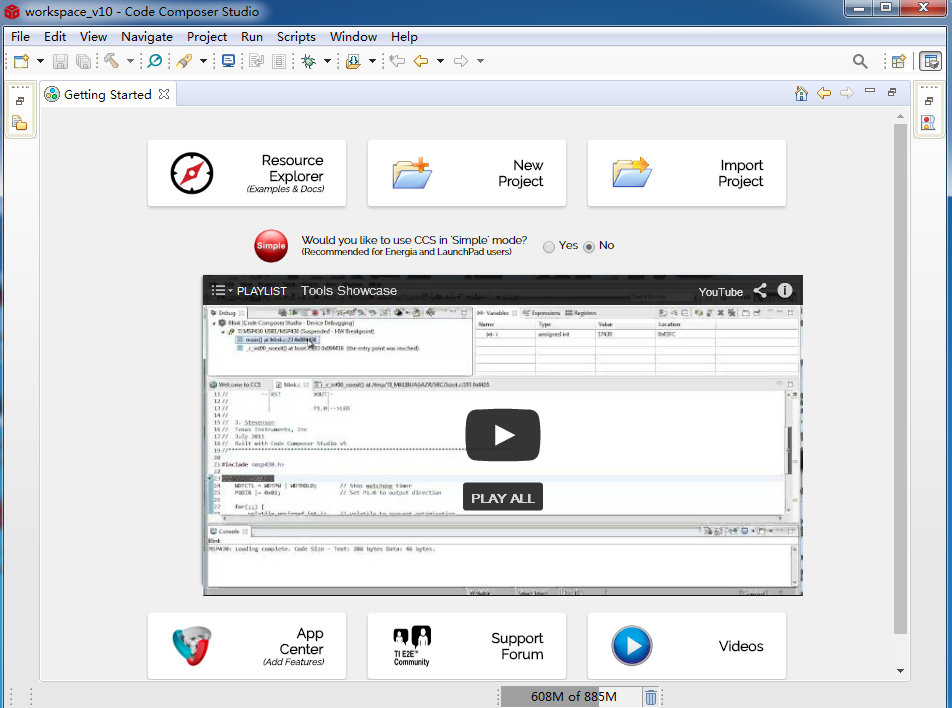Click the magnifier search icon at toolbar right

(x=860, y=61)
